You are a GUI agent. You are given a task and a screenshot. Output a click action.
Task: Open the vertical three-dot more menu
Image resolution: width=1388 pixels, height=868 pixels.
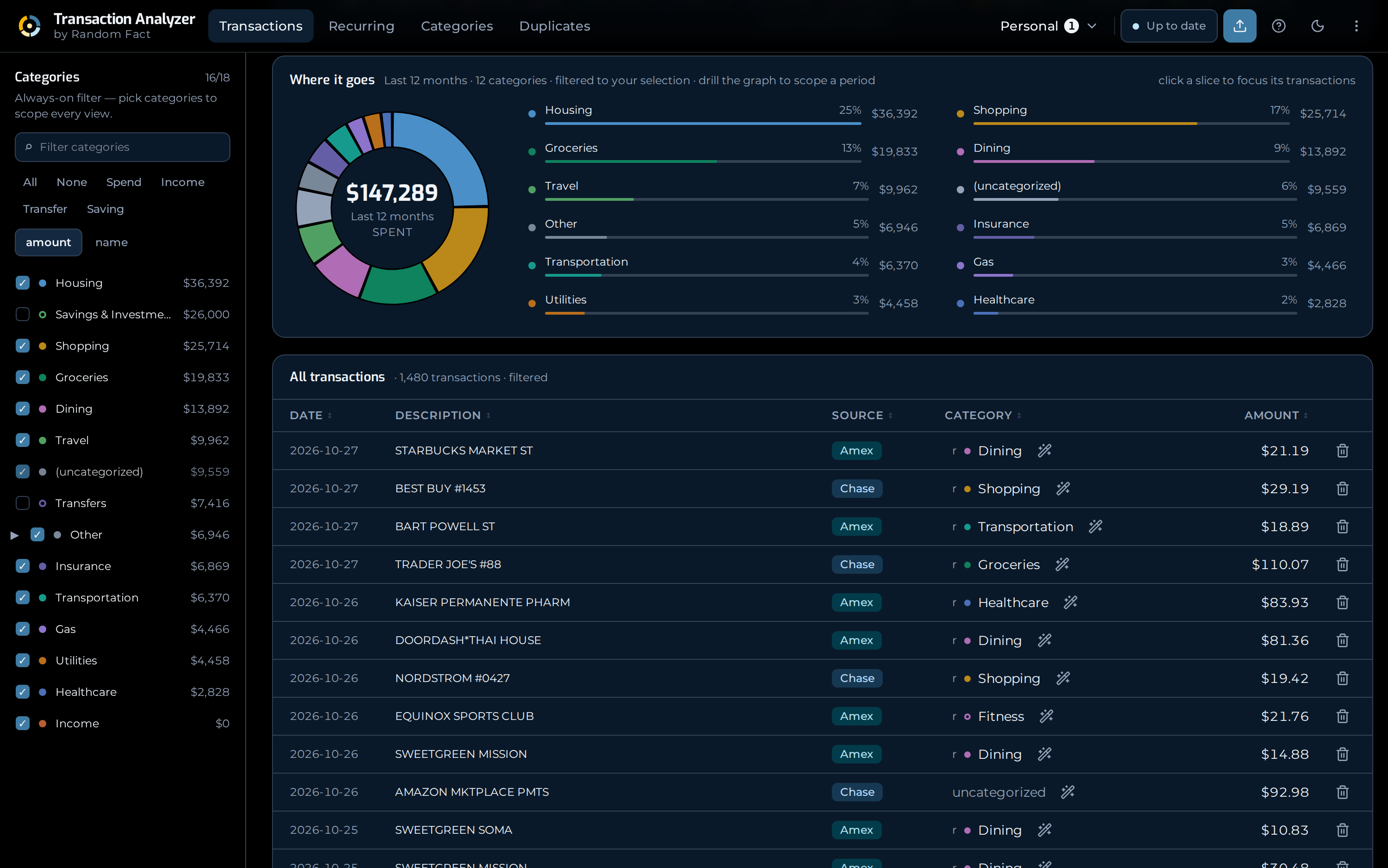[x=1356, y=26]
